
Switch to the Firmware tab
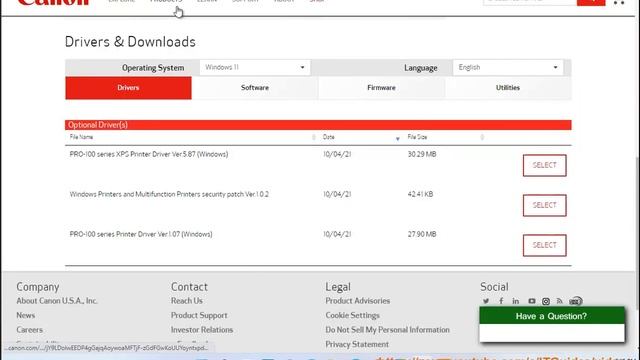381,88
